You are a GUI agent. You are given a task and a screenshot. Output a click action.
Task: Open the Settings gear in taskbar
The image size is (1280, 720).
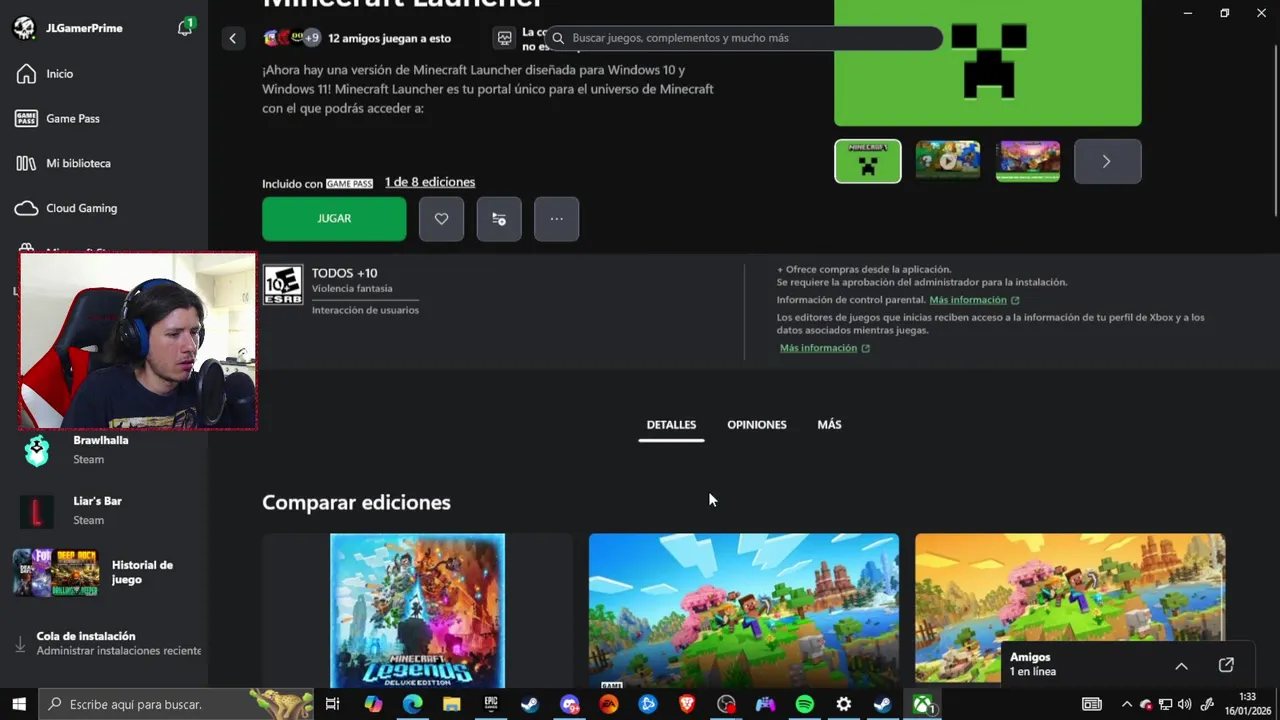(x=844, y=704)
